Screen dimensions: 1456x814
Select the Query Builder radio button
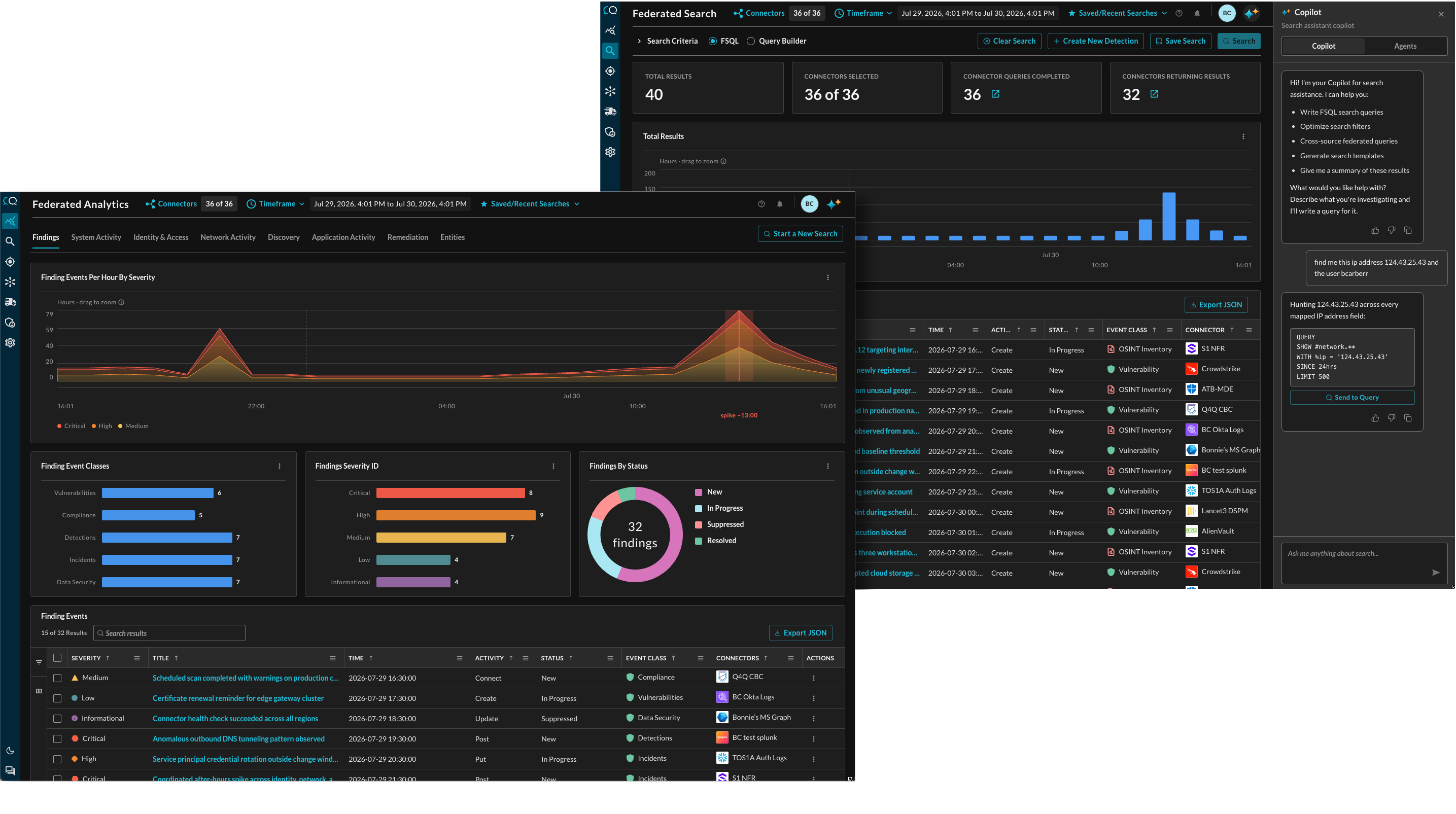(x=751, y=41)
